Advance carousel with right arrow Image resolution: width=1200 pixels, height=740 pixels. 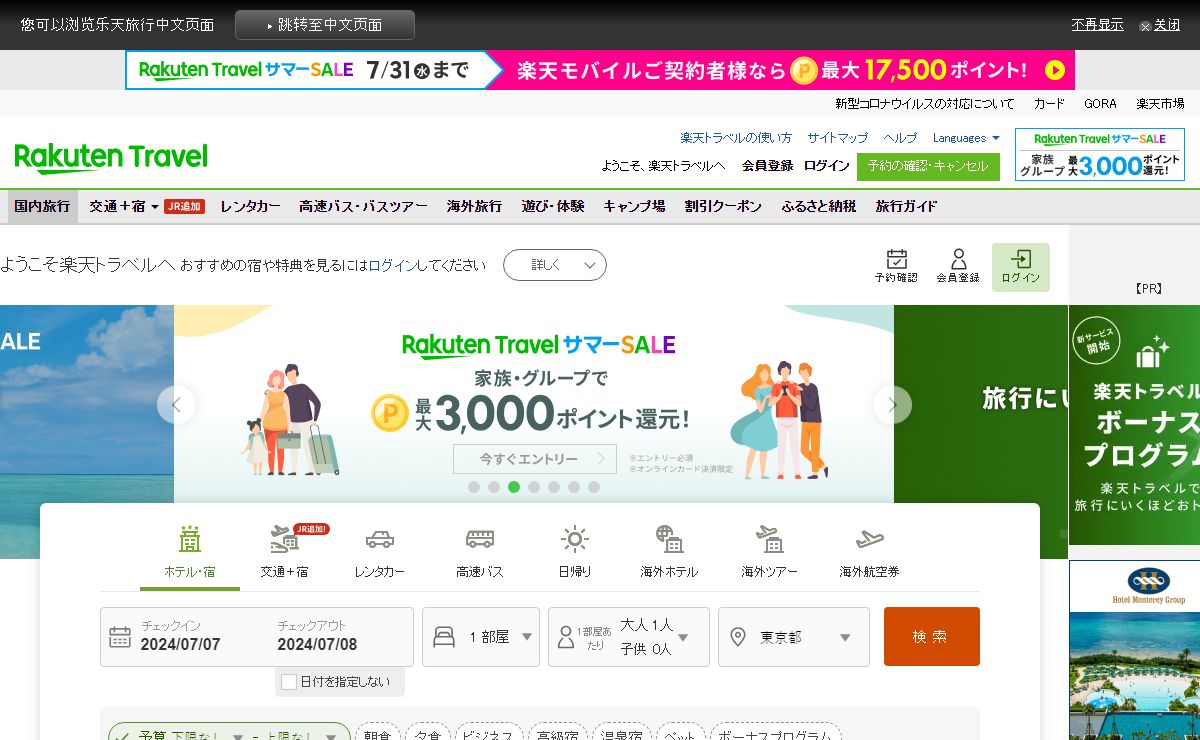click(892, 405)
